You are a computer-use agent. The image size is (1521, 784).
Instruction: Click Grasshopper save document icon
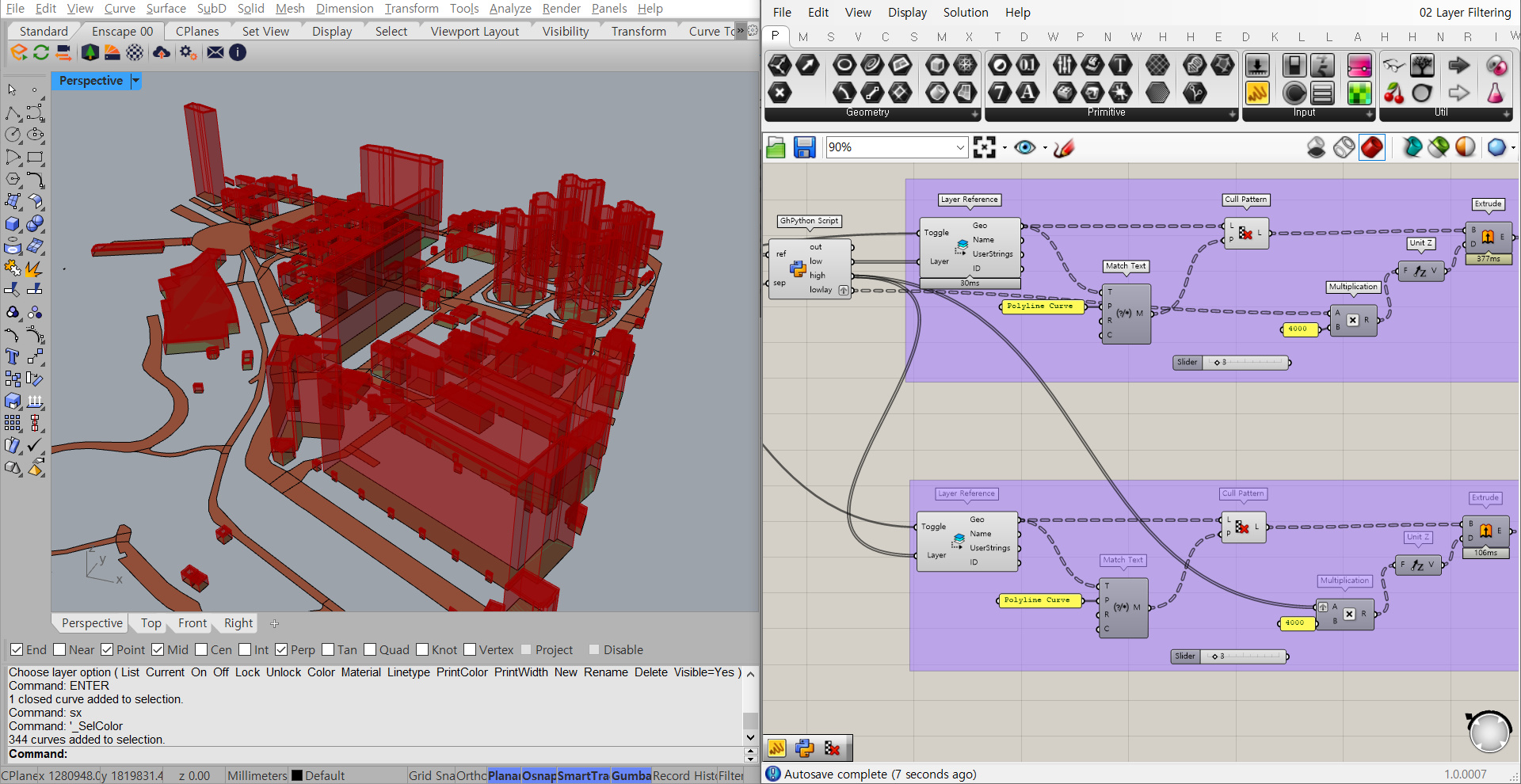(804, 147)
